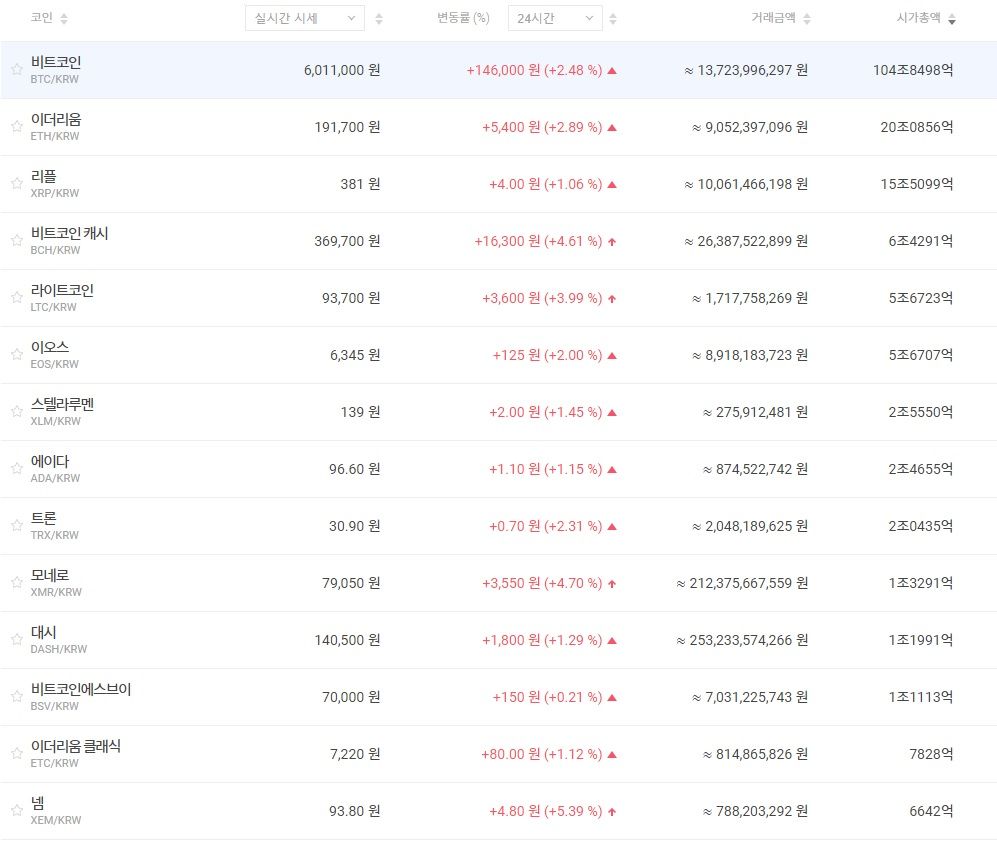The width and height of the screenshot is (997, 843).
Task: Favorite the 이더리움 ETH/KRW star
Action: point(17,127)
